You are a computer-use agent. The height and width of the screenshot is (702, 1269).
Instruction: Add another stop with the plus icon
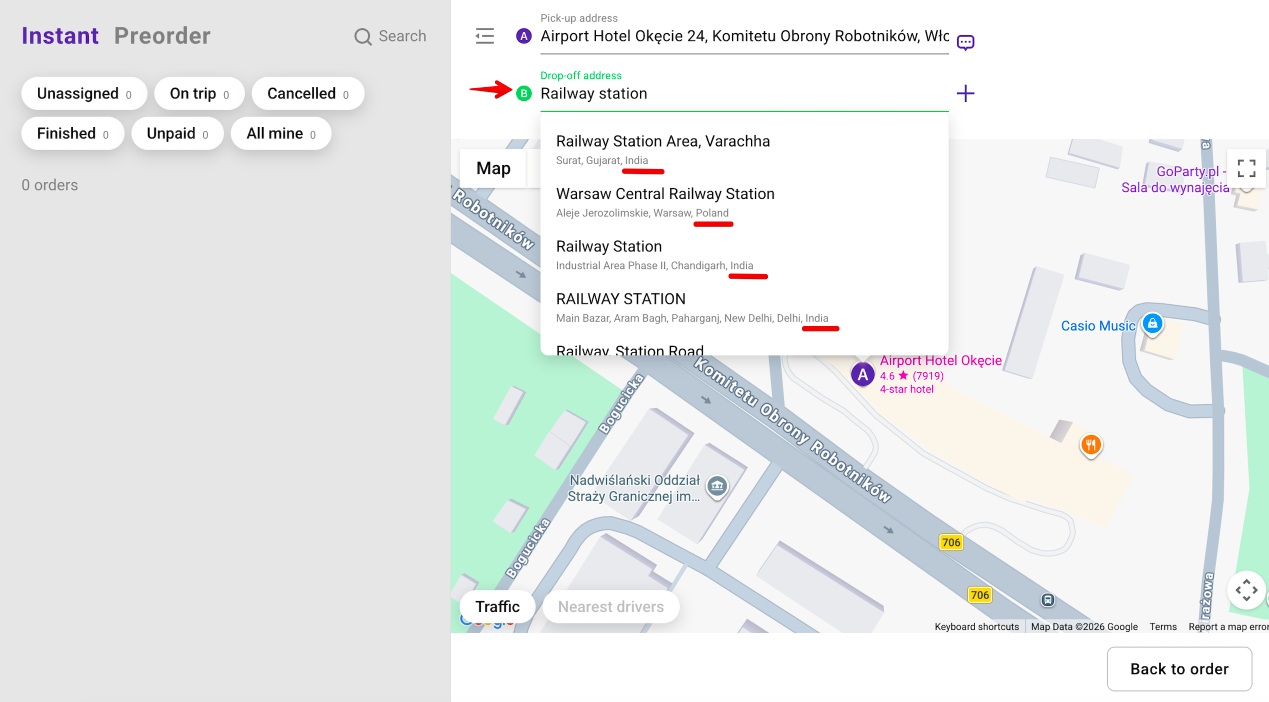click(965, 93)
